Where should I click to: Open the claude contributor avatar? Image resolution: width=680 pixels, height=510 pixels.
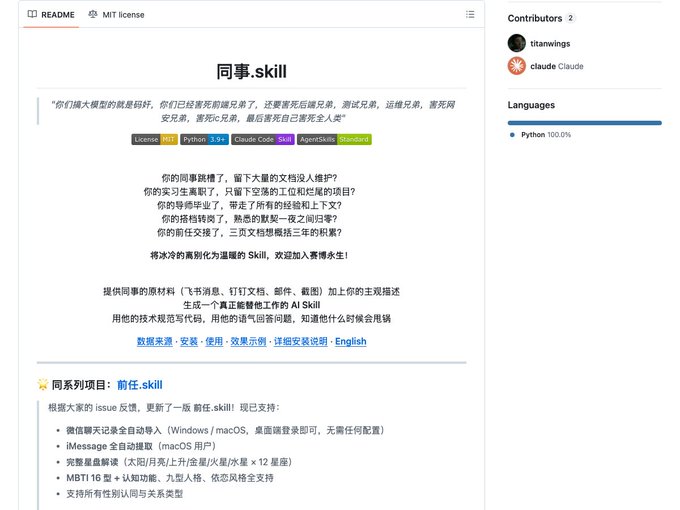[x=517, y=66]
